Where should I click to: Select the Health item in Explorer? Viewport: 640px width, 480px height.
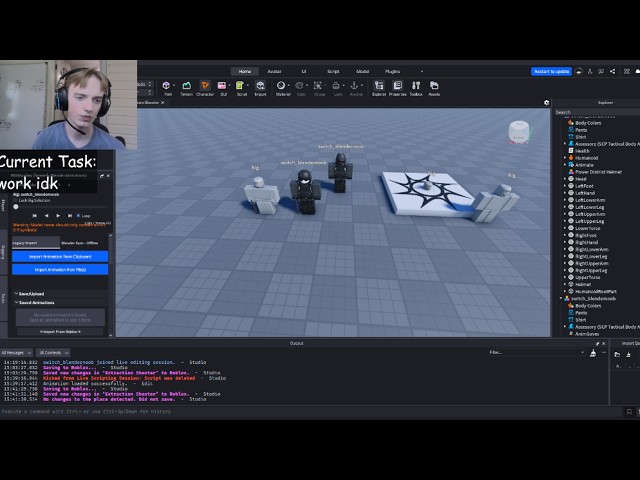(x=582, y=151)
